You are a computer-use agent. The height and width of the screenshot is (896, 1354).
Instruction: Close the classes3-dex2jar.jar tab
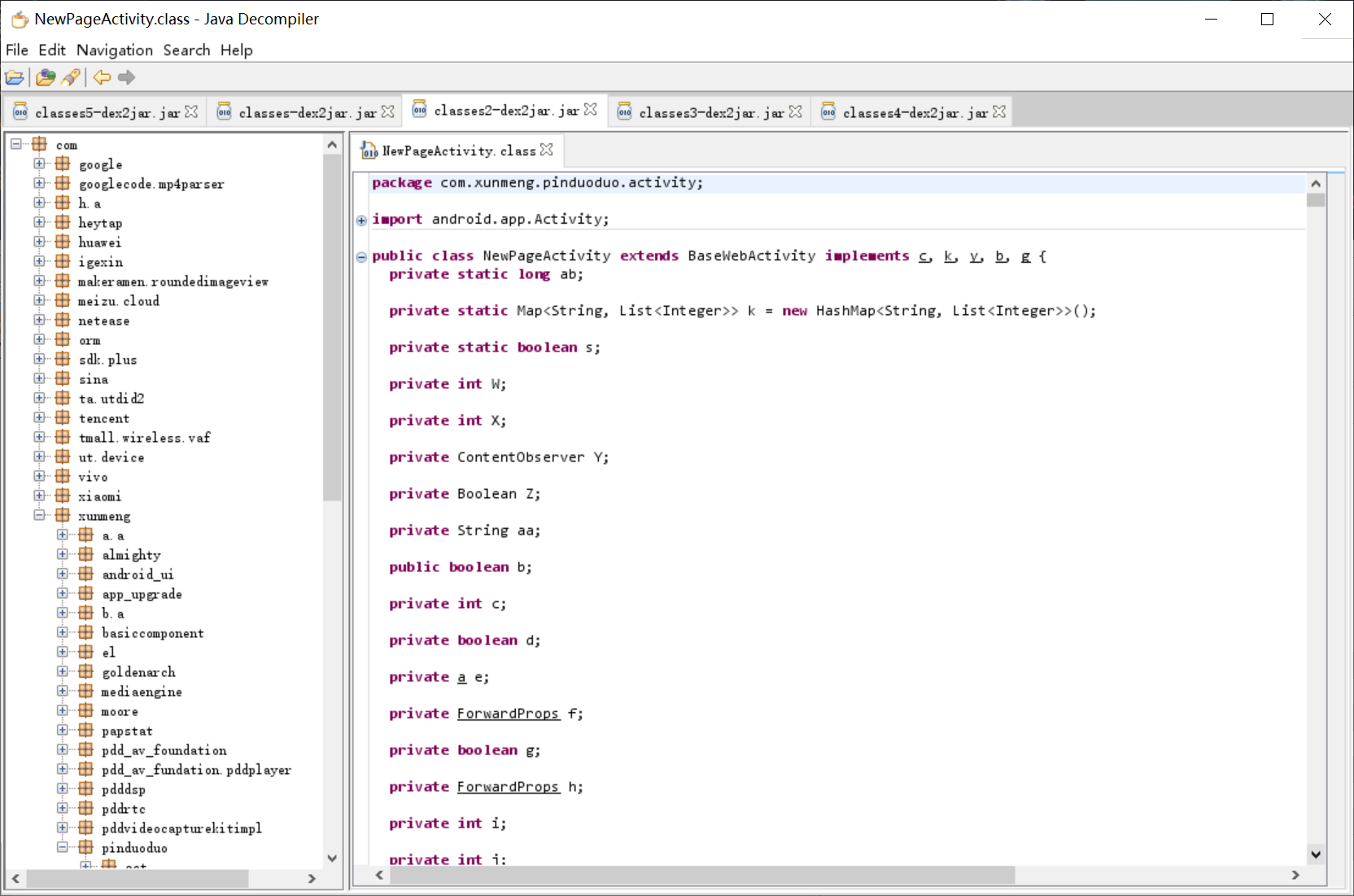[x=796, y=111]
